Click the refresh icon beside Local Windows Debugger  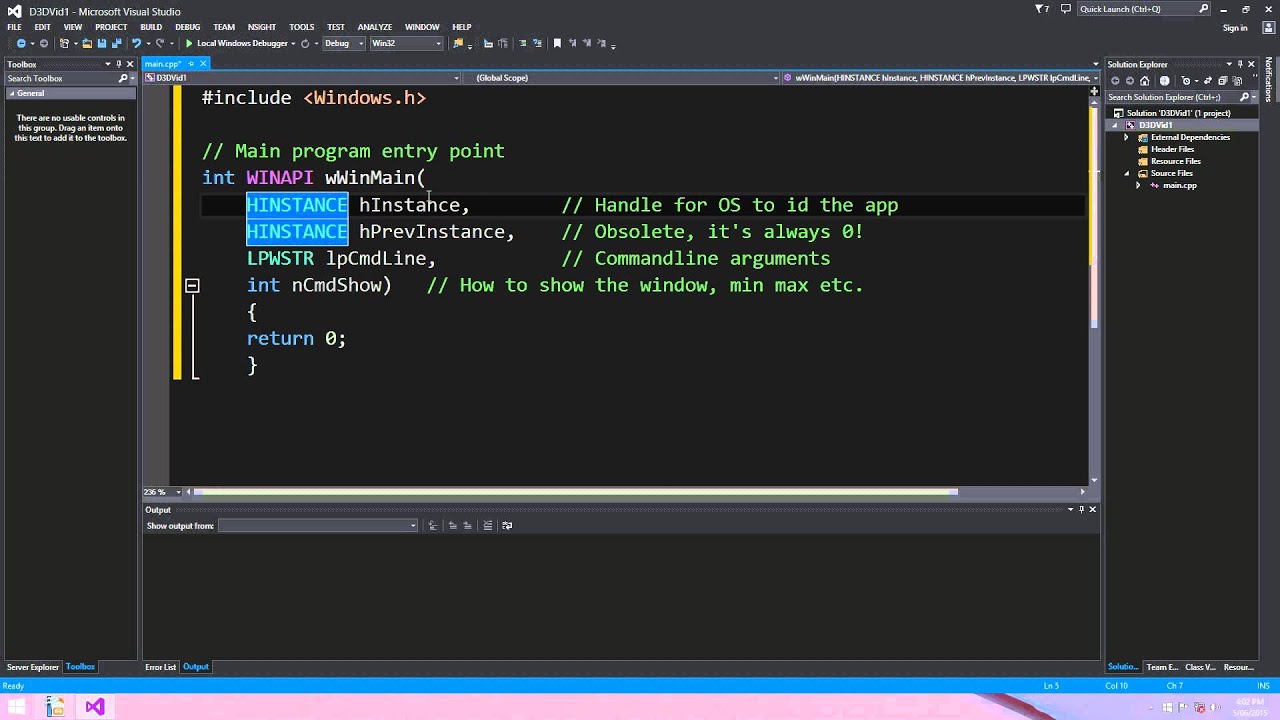305,44
